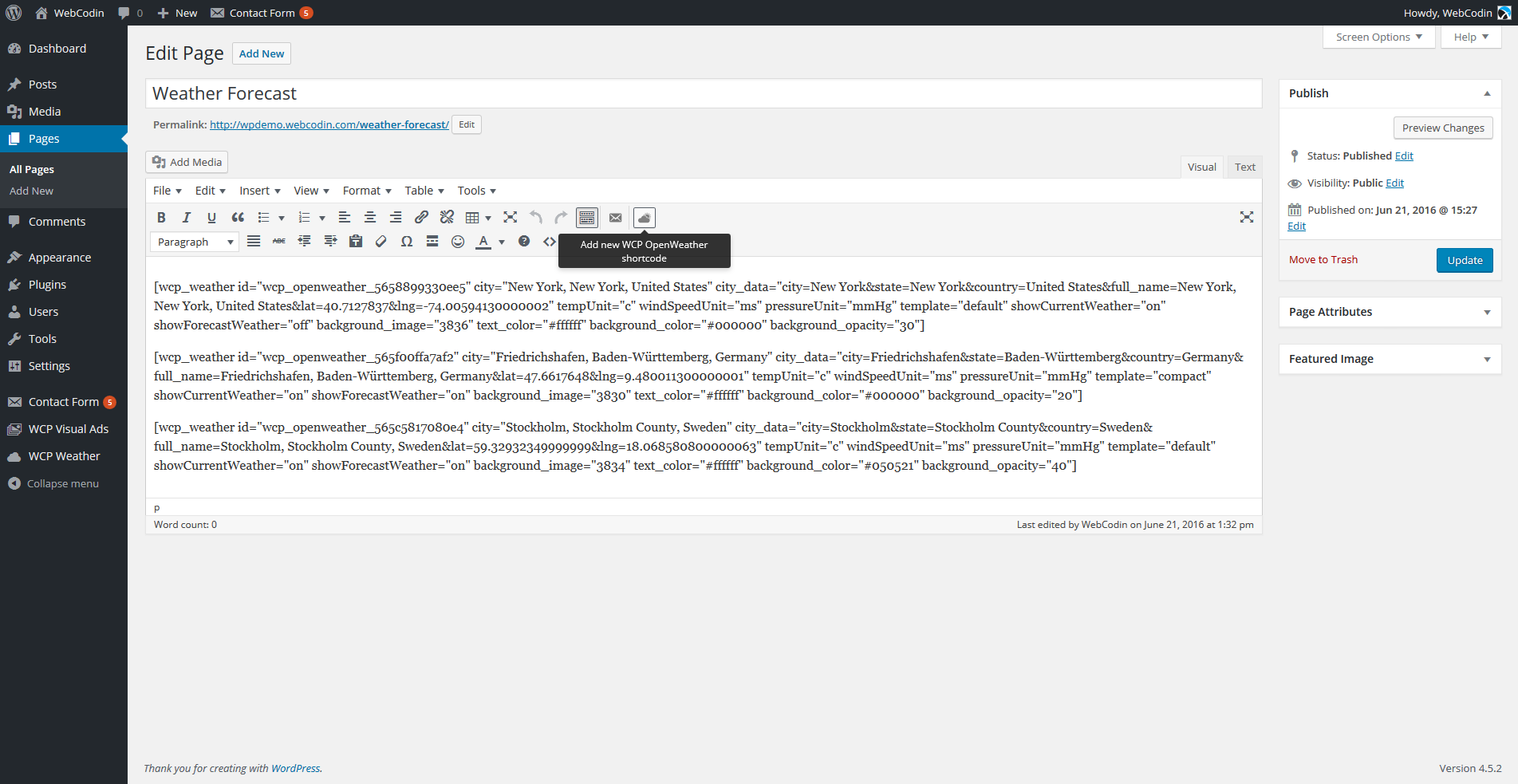The width and height of the screenshot is (1518, 784).
Task: Move the page to Trash
Action: (1323, 259)
